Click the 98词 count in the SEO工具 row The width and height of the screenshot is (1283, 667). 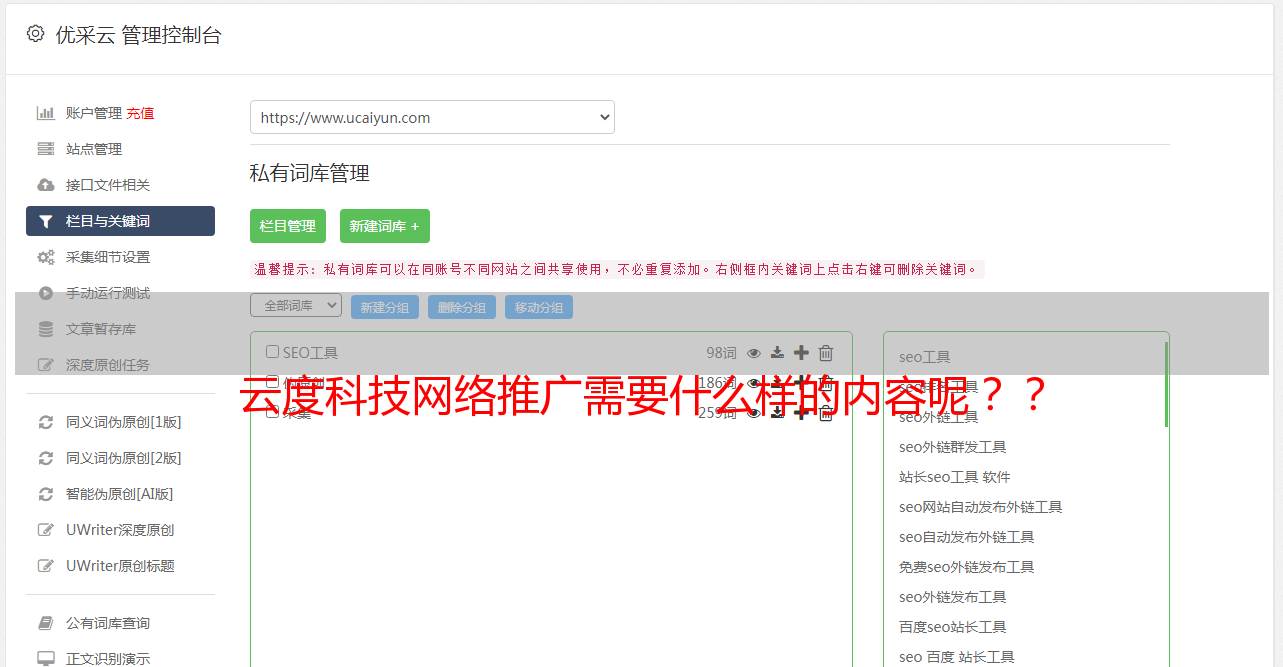click(x=721, y=352)
